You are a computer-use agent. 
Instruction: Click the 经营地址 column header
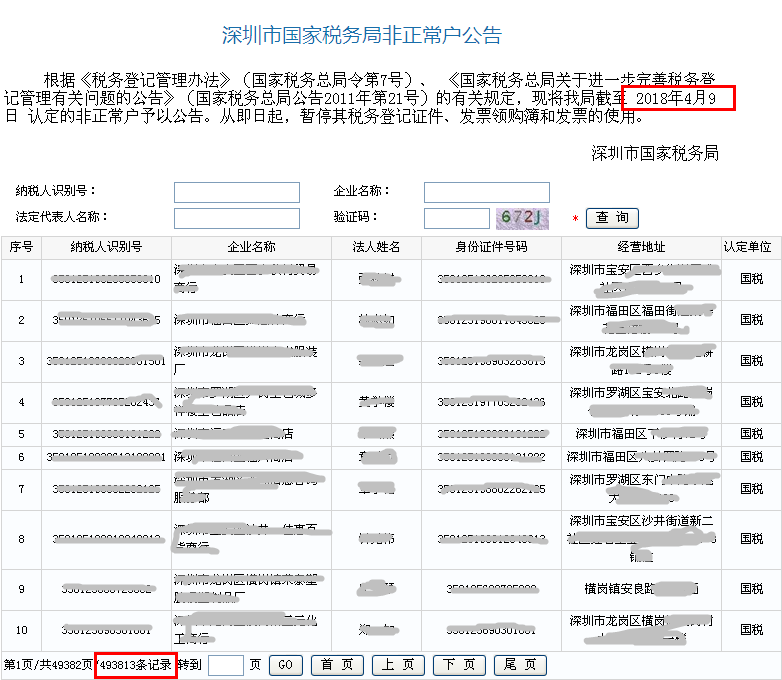[641, 247]
